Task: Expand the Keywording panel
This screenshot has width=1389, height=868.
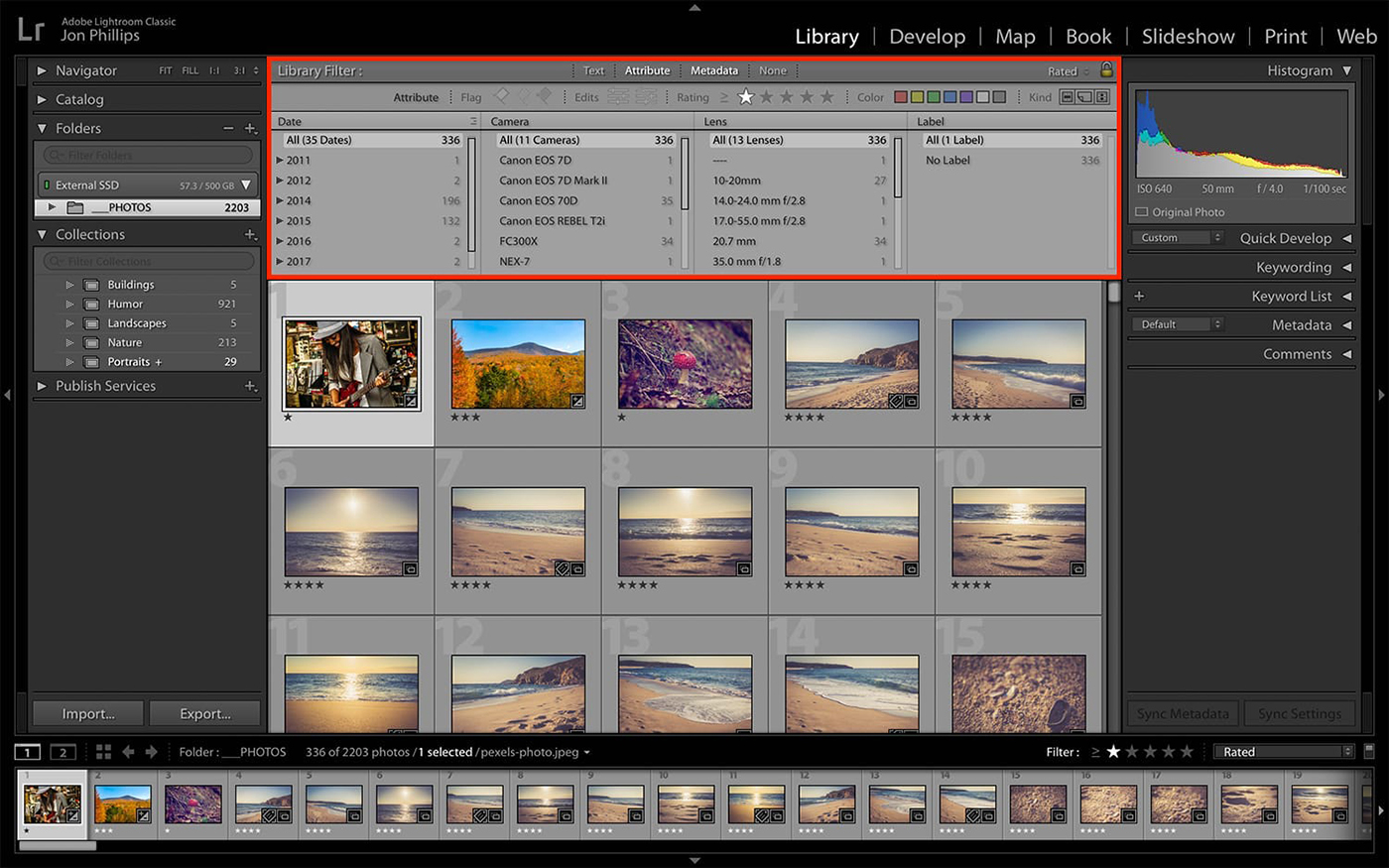Action: 1346,267
